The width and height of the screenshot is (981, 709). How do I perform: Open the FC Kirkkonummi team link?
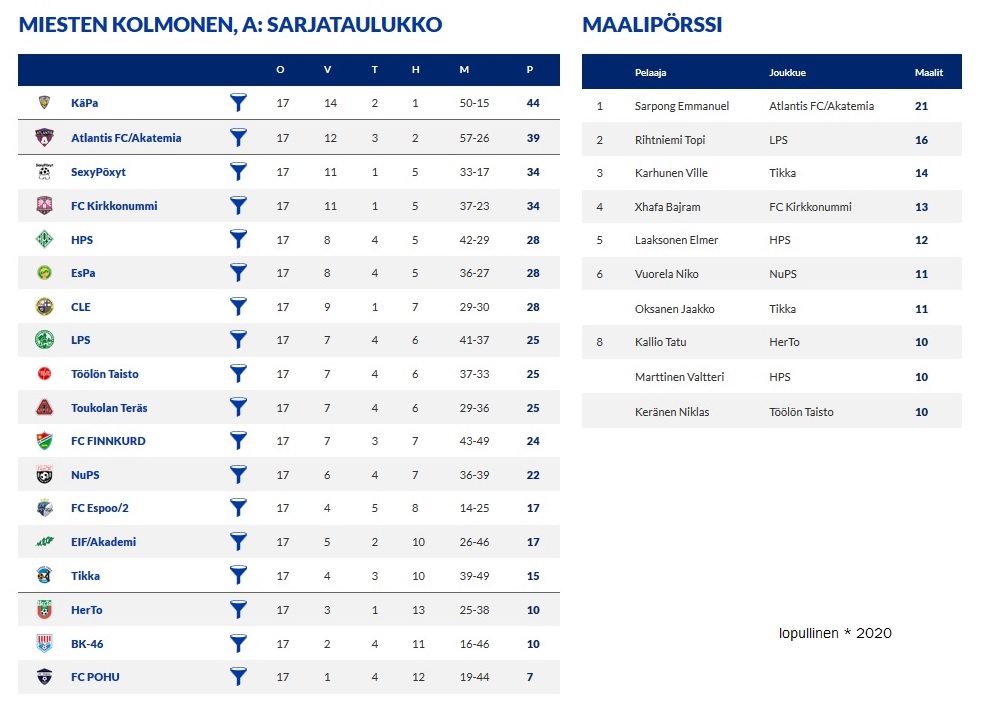[114, 206]
